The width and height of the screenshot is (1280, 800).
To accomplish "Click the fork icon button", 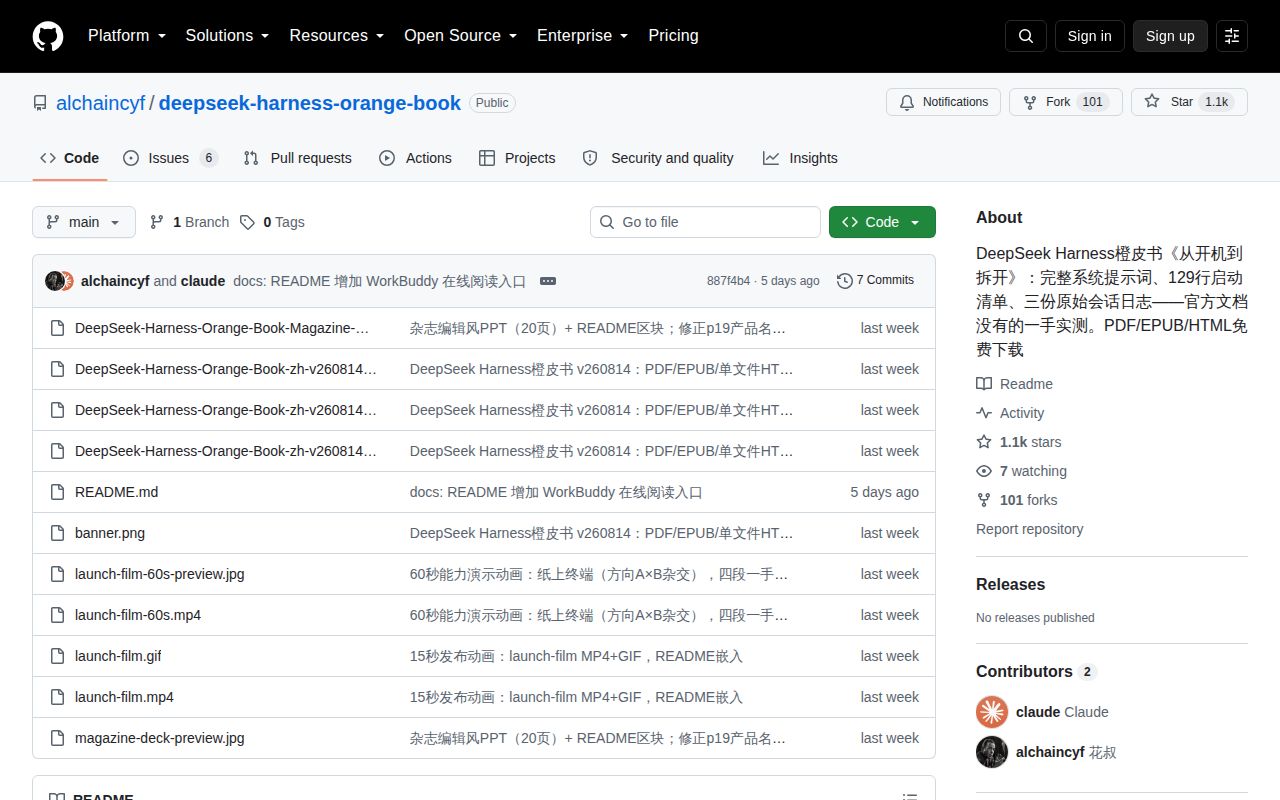I will (1030, 102).
